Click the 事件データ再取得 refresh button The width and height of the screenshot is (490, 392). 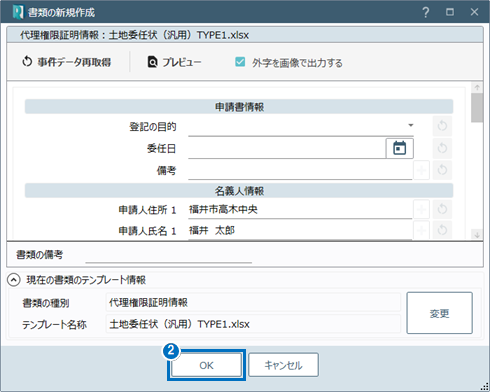coord(67,62)
